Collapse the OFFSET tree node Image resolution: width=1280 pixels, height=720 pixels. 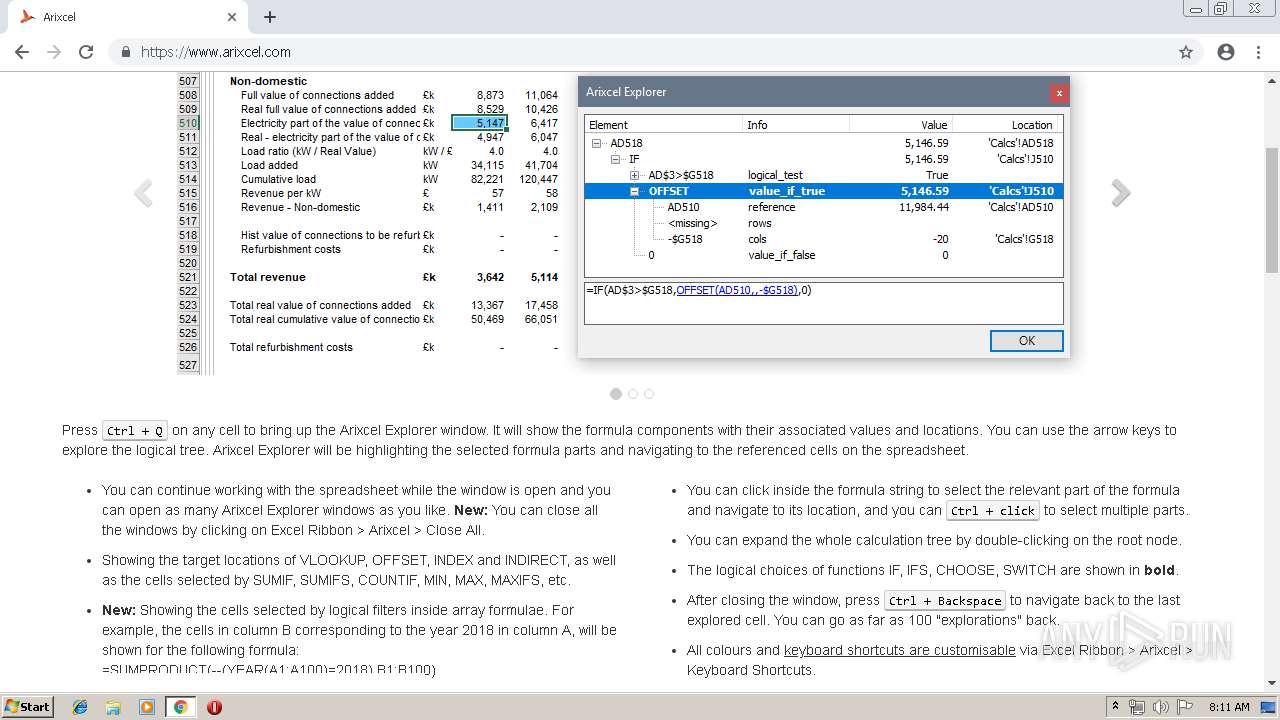635,191
